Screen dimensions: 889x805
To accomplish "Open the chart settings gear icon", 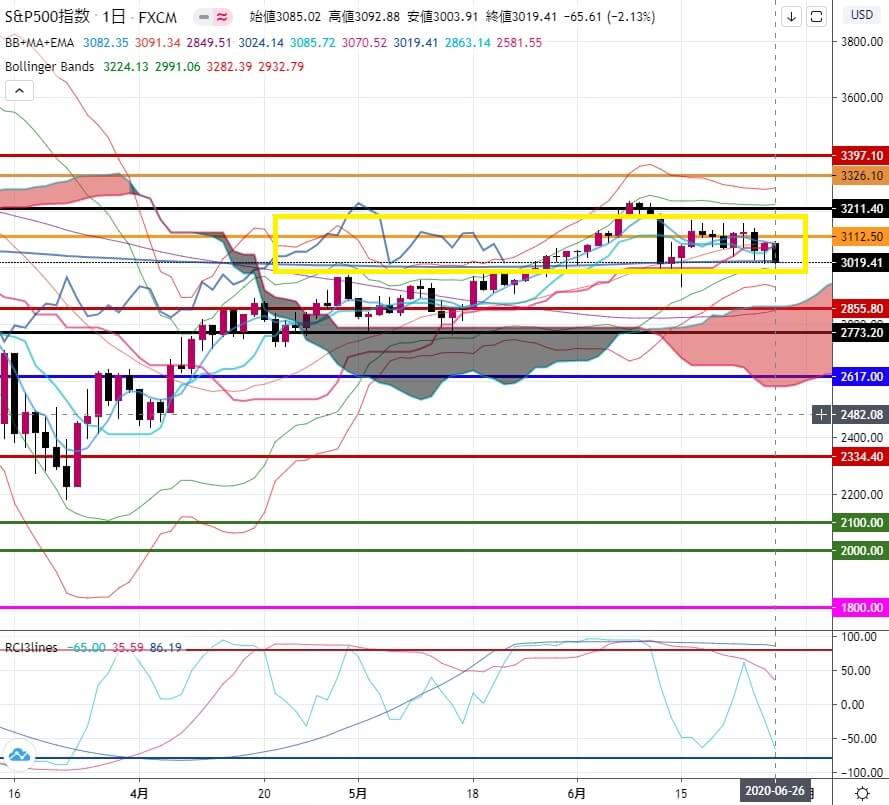I will 862,793.
